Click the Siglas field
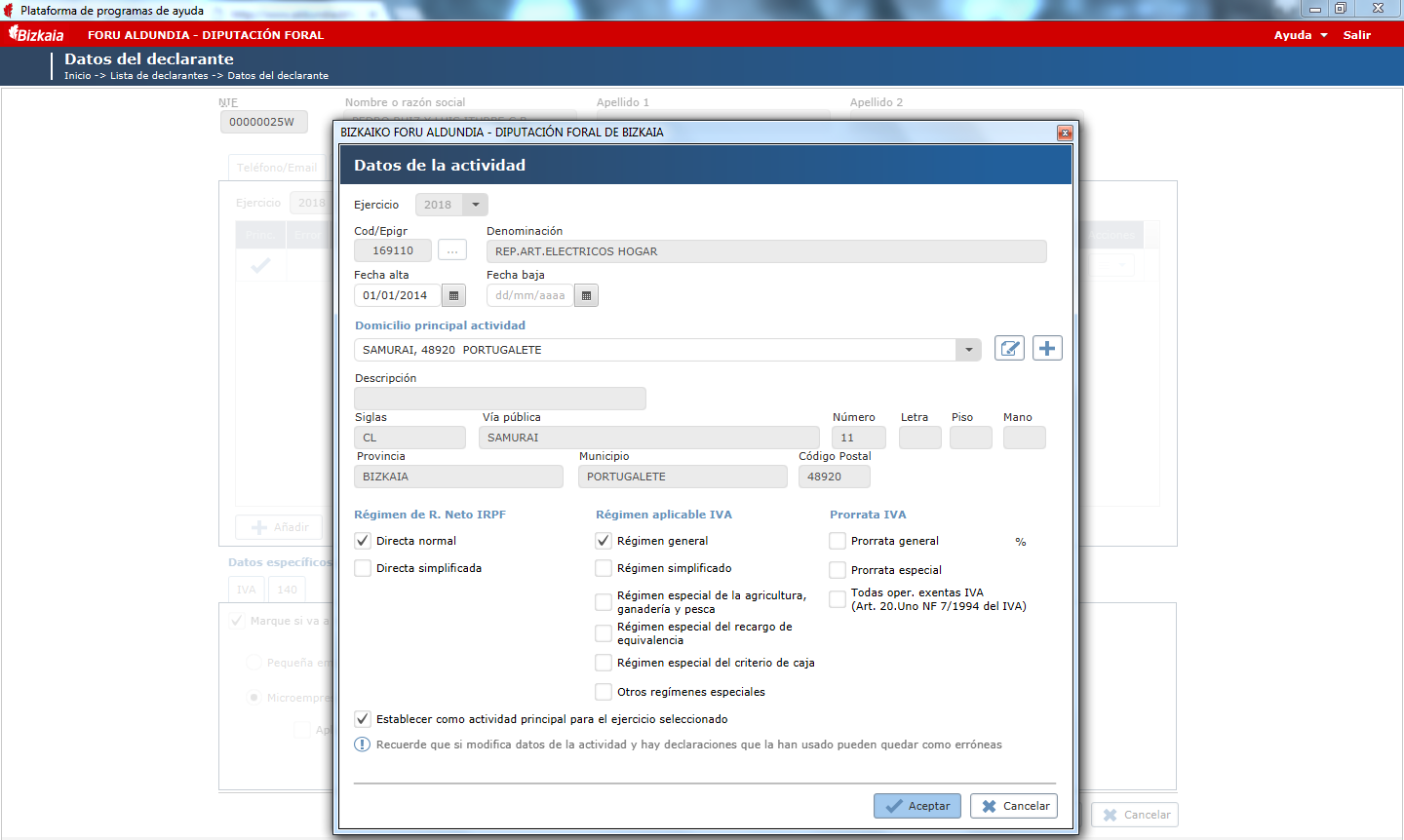1404x840 pixels. click(409, 438)
